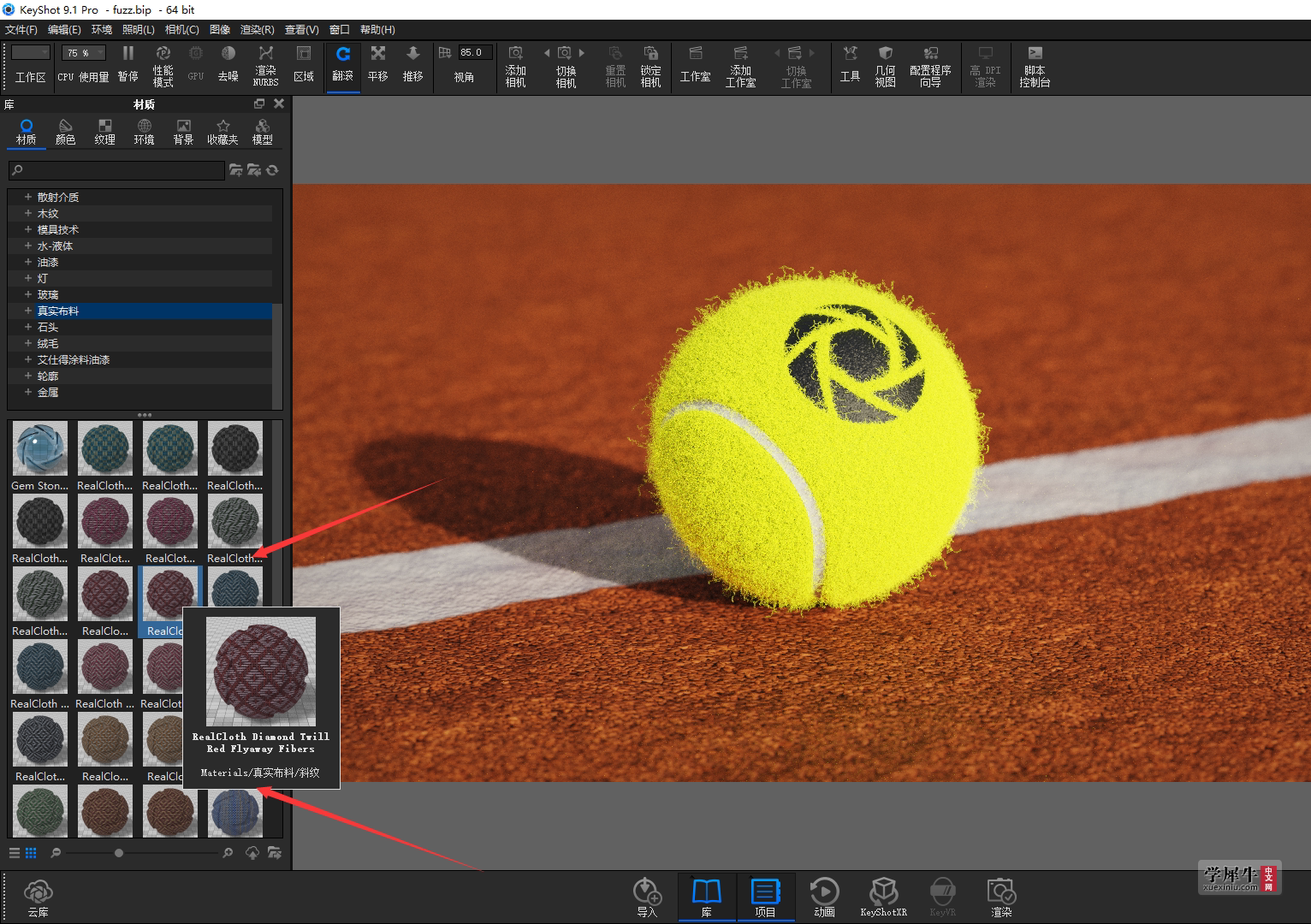This screenshot has height=924, width=1311.
Task: Switch library to list view
Action: coord(15,853)
